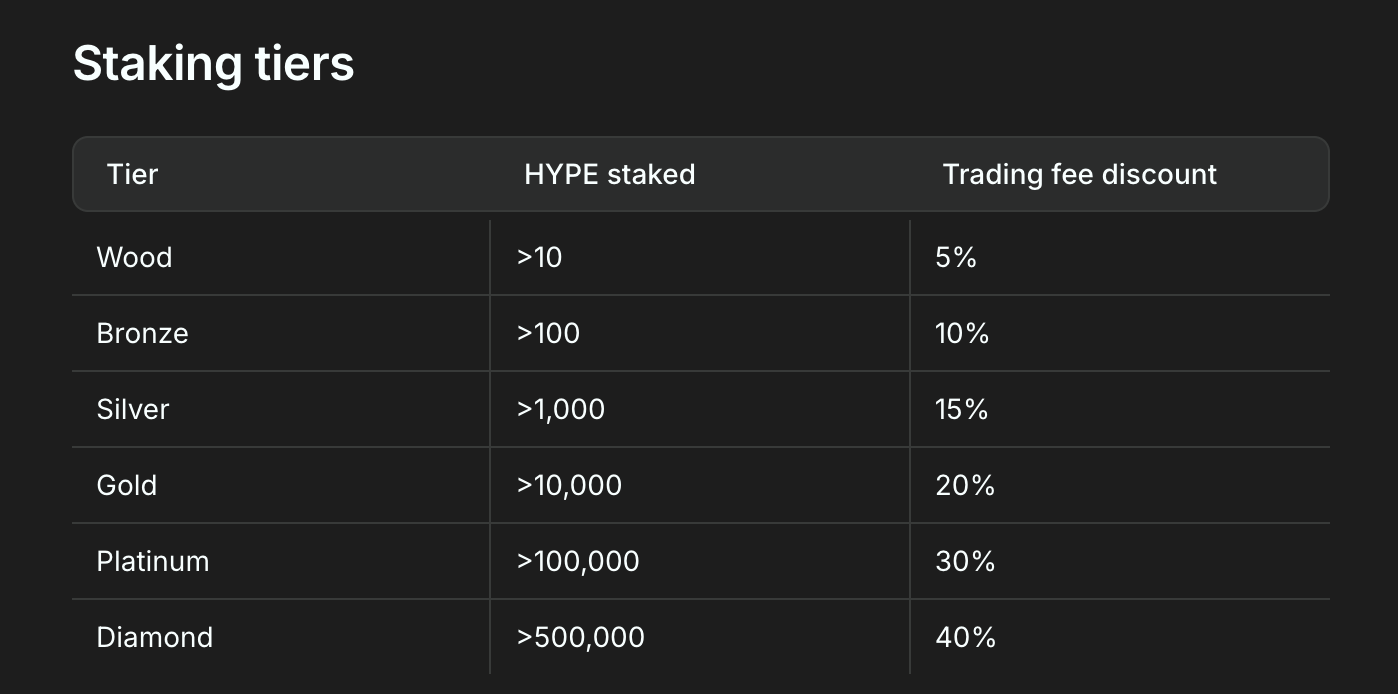
Task: Click the >10 staked amount
Action: pos(540,257)
